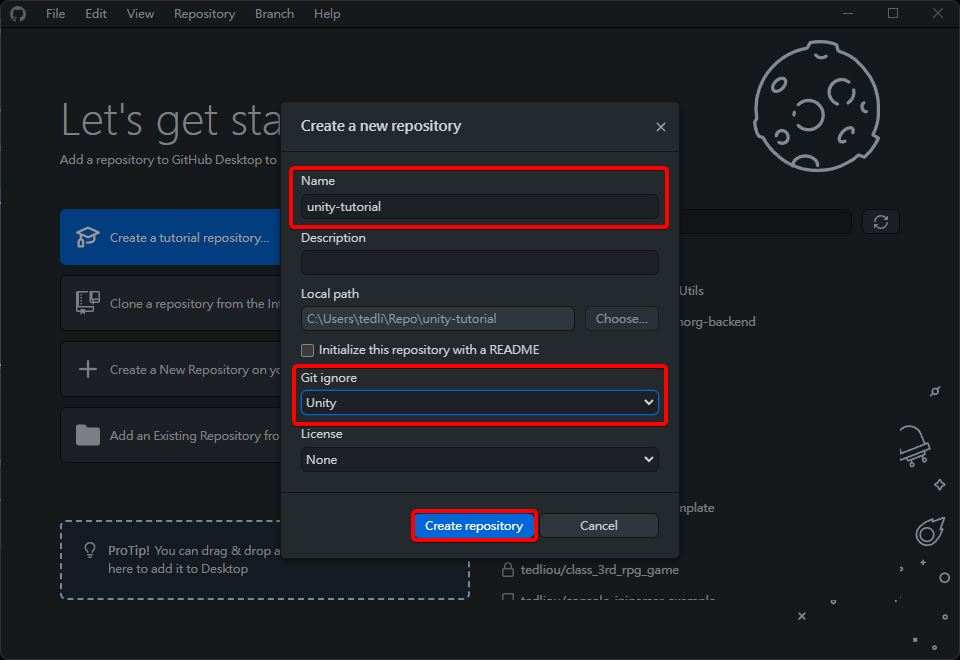Click the graduation cap tutorial icon

(88, 237)
